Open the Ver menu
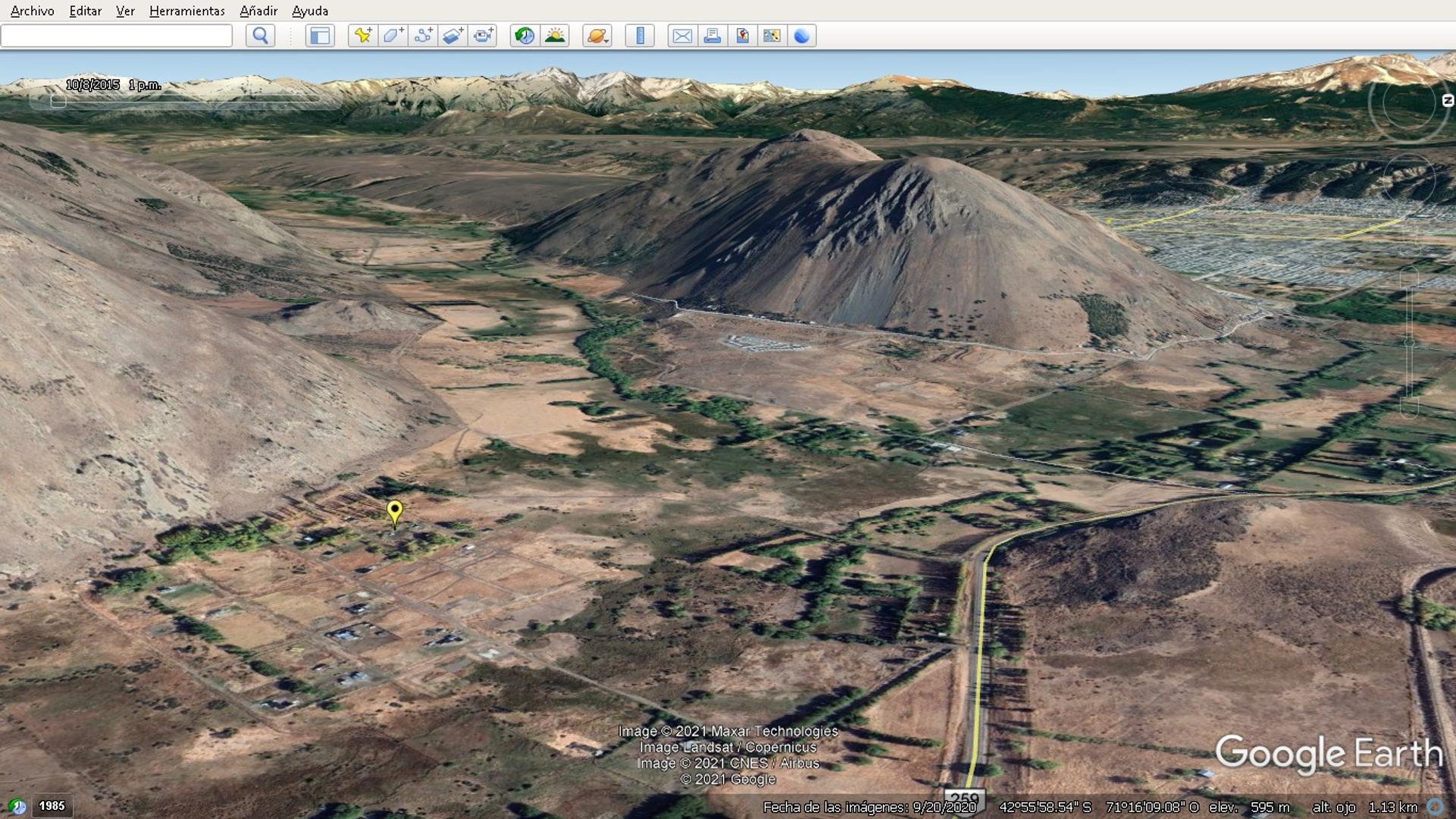1456x819 pixels. pyautogui.click(x=125, y=11)
